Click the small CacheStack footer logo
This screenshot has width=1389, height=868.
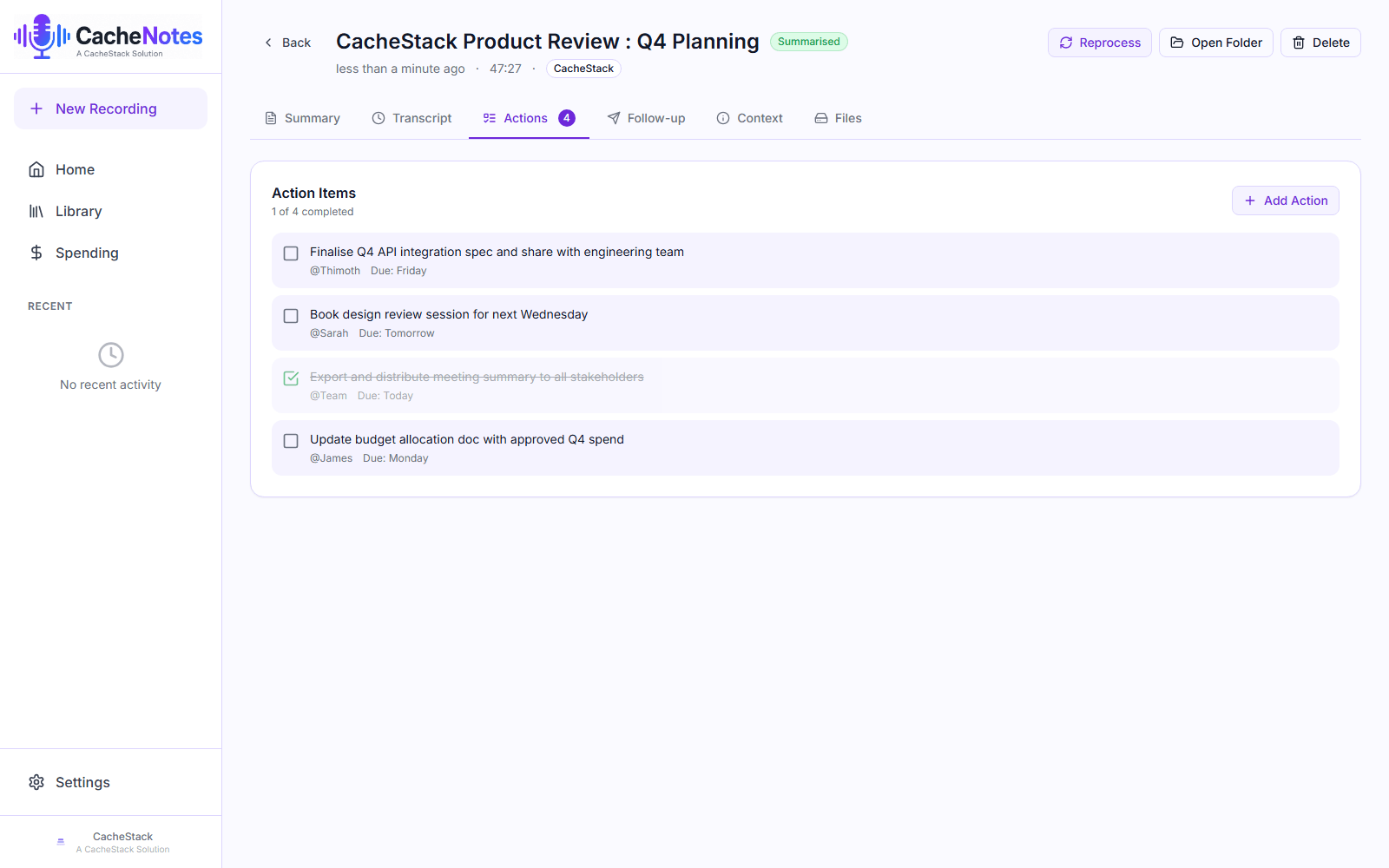[x=61, y=842]
